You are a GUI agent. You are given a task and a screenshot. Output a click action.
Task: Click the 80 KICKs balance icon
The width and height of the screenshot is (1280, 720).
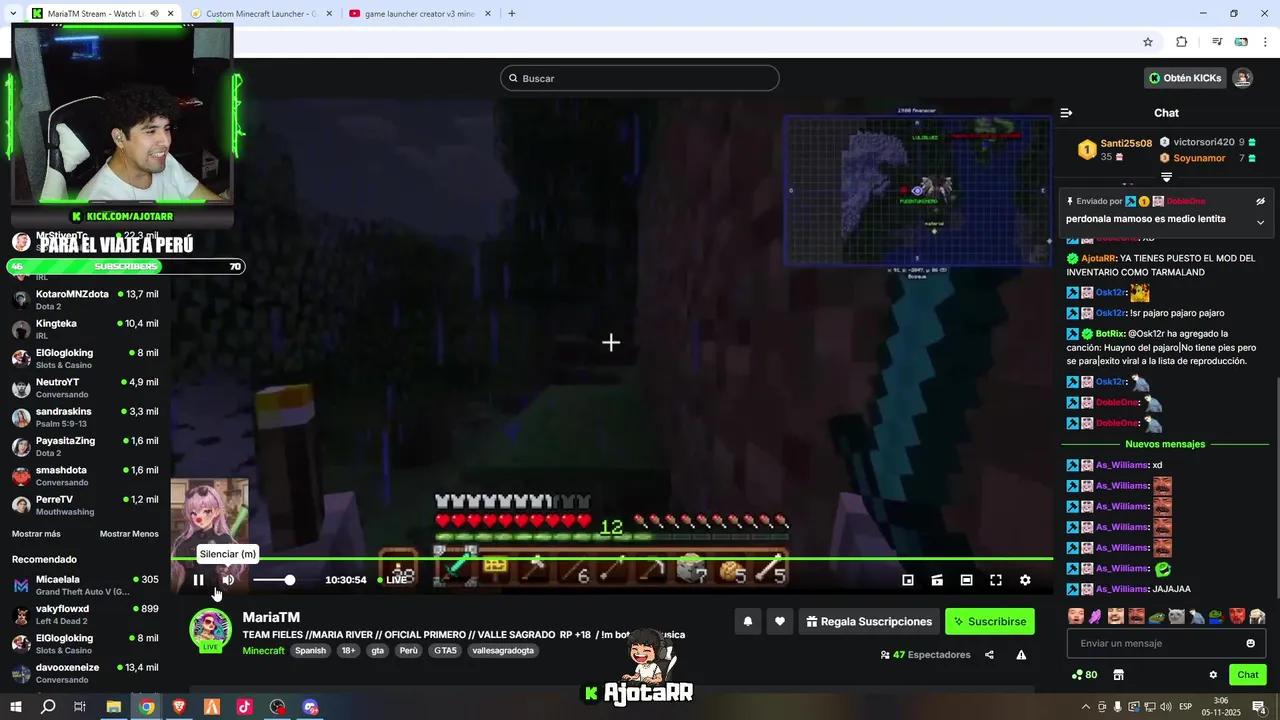(1084, 675)
